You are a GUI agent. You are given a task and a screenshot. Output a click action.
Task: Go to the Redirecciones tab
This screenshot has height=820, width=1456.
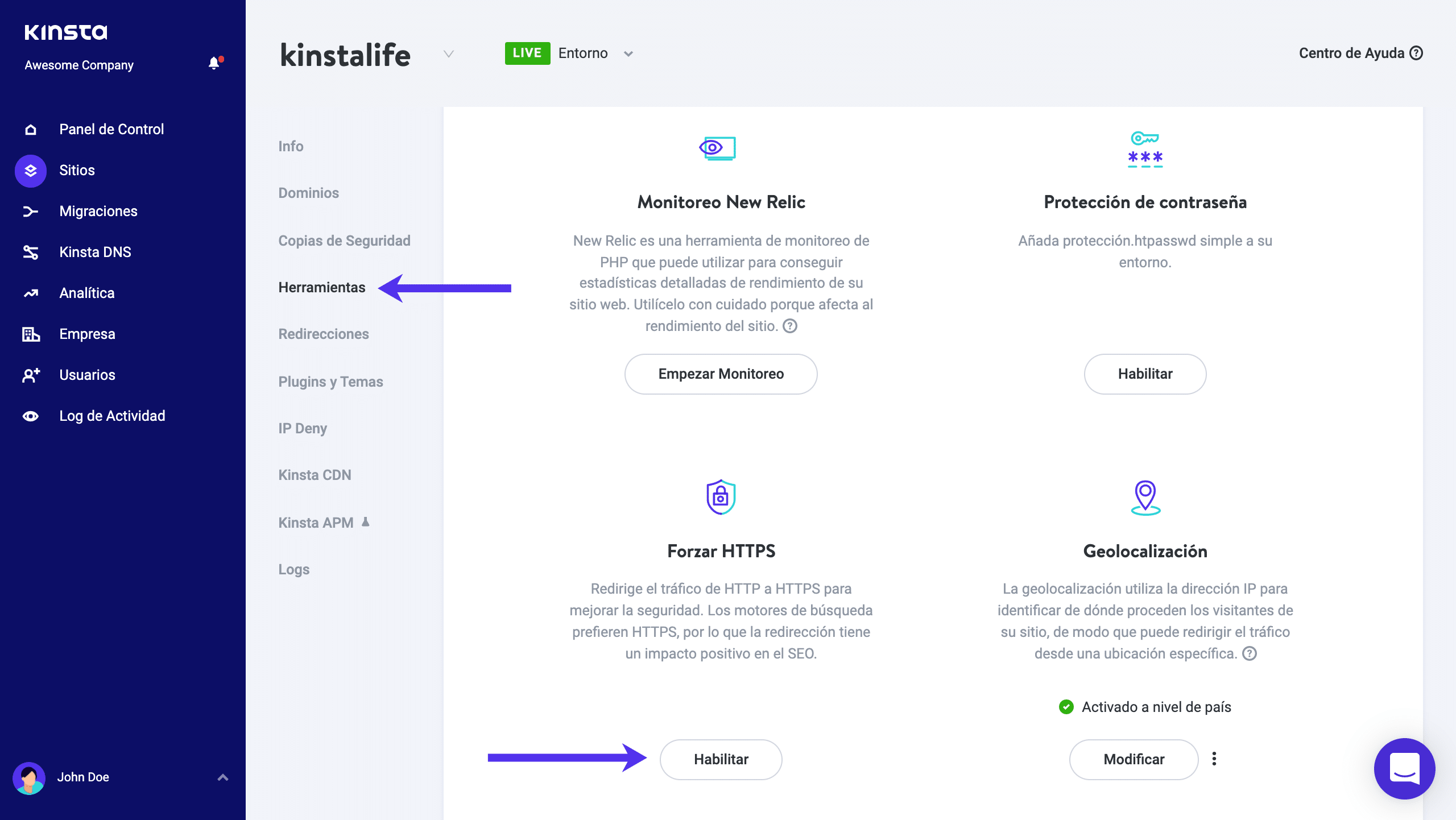click(324, 334)
